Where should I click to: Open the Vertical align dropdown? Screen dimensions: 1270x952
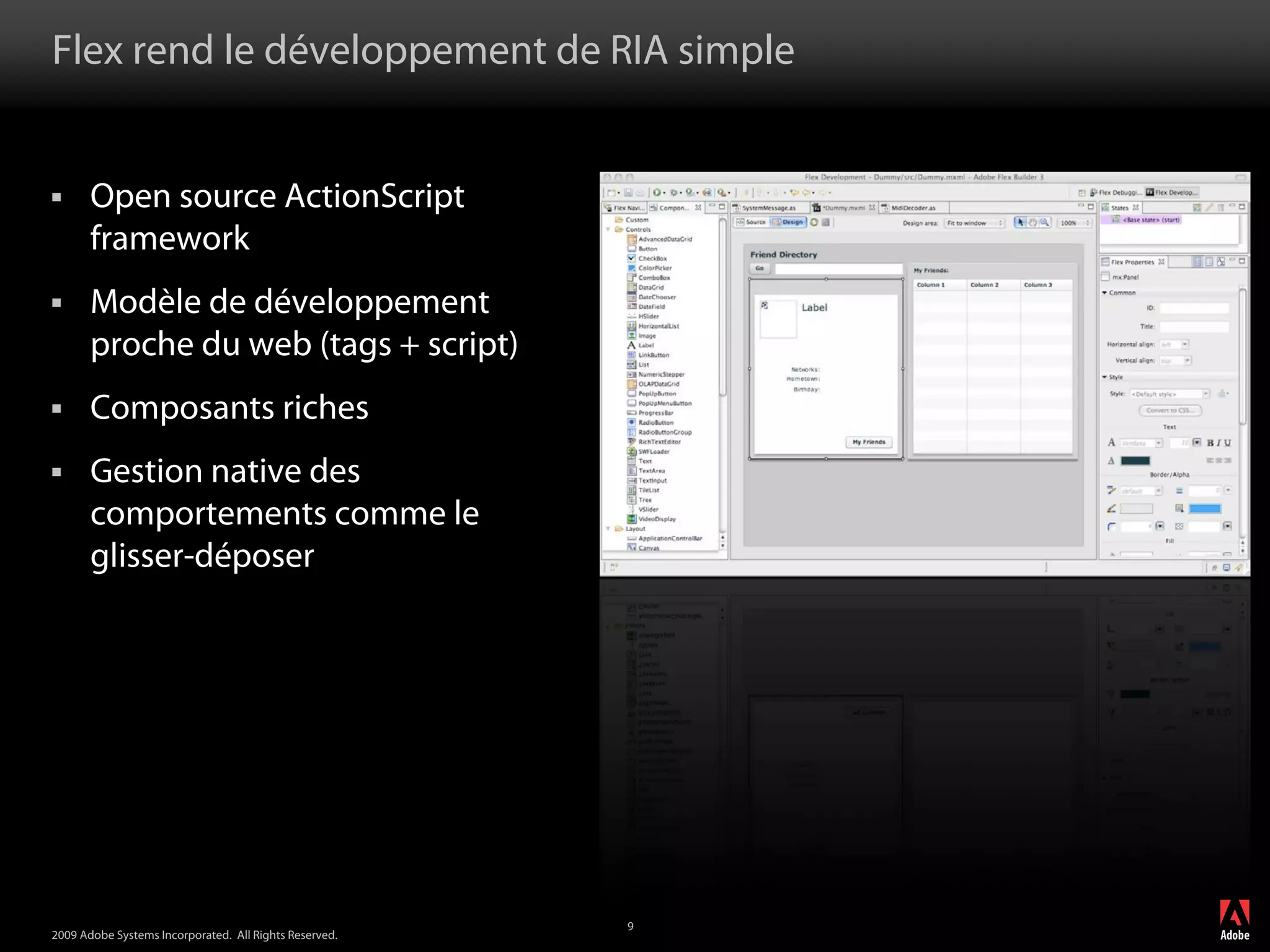[1176, 360]
